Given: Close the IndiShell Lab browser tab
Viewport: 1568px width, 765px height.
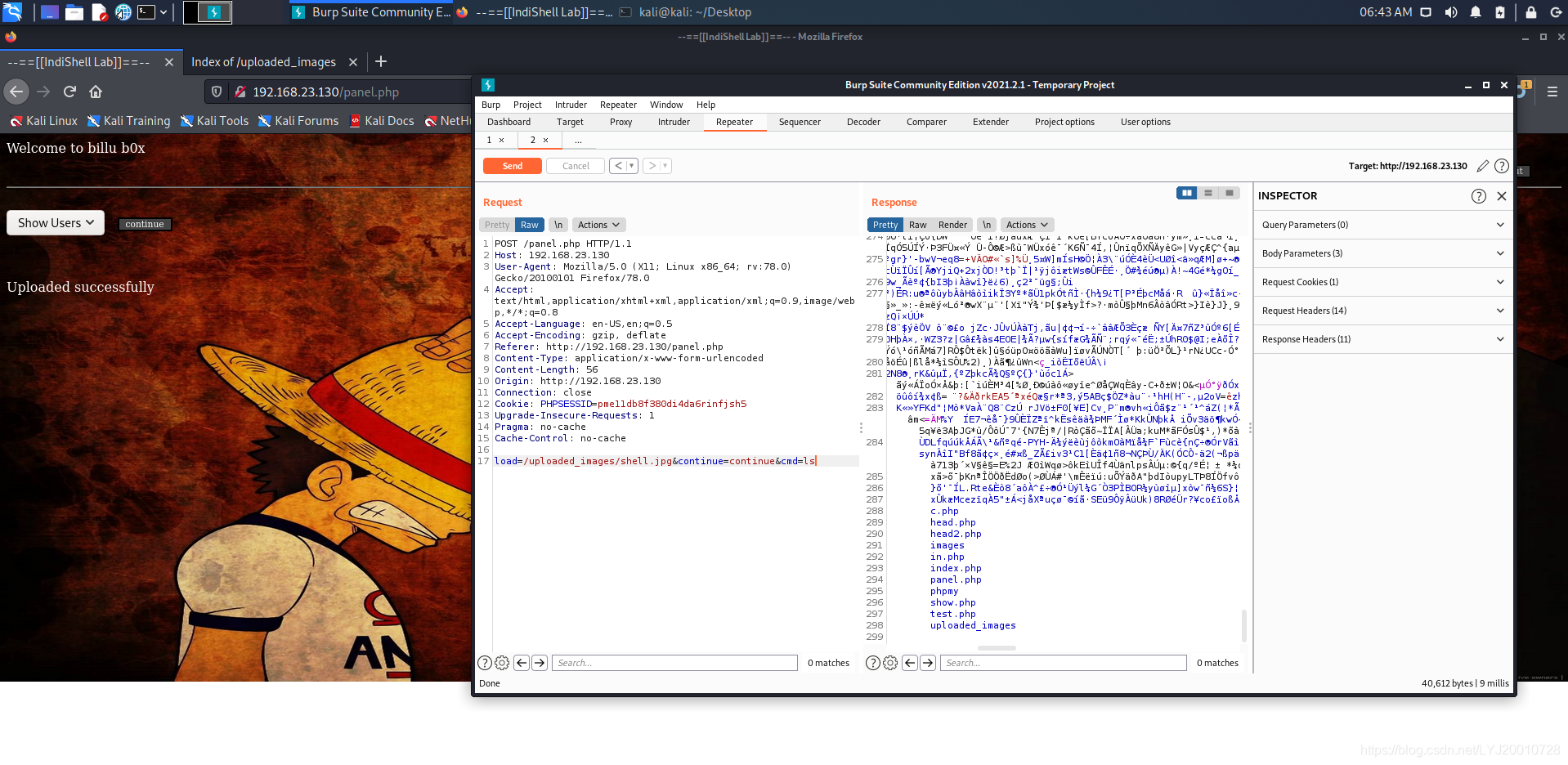Looking at the screenshot, I should 168,62.
